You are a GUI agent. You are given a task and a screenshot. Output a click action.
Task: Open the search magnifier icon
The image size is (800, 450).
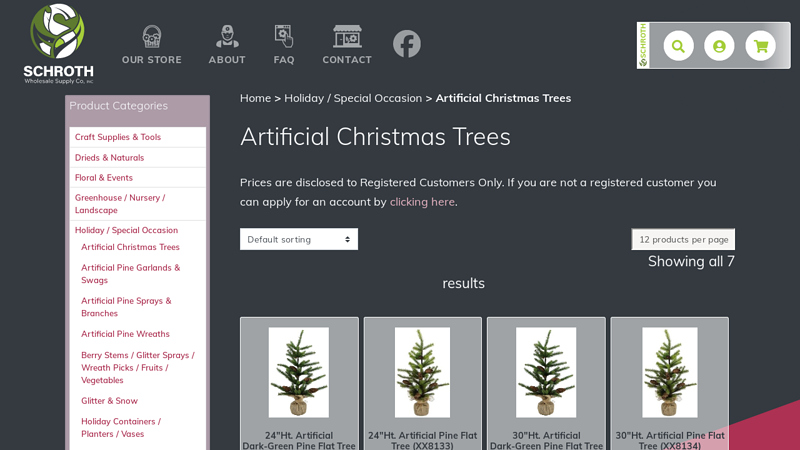[678, 46]
